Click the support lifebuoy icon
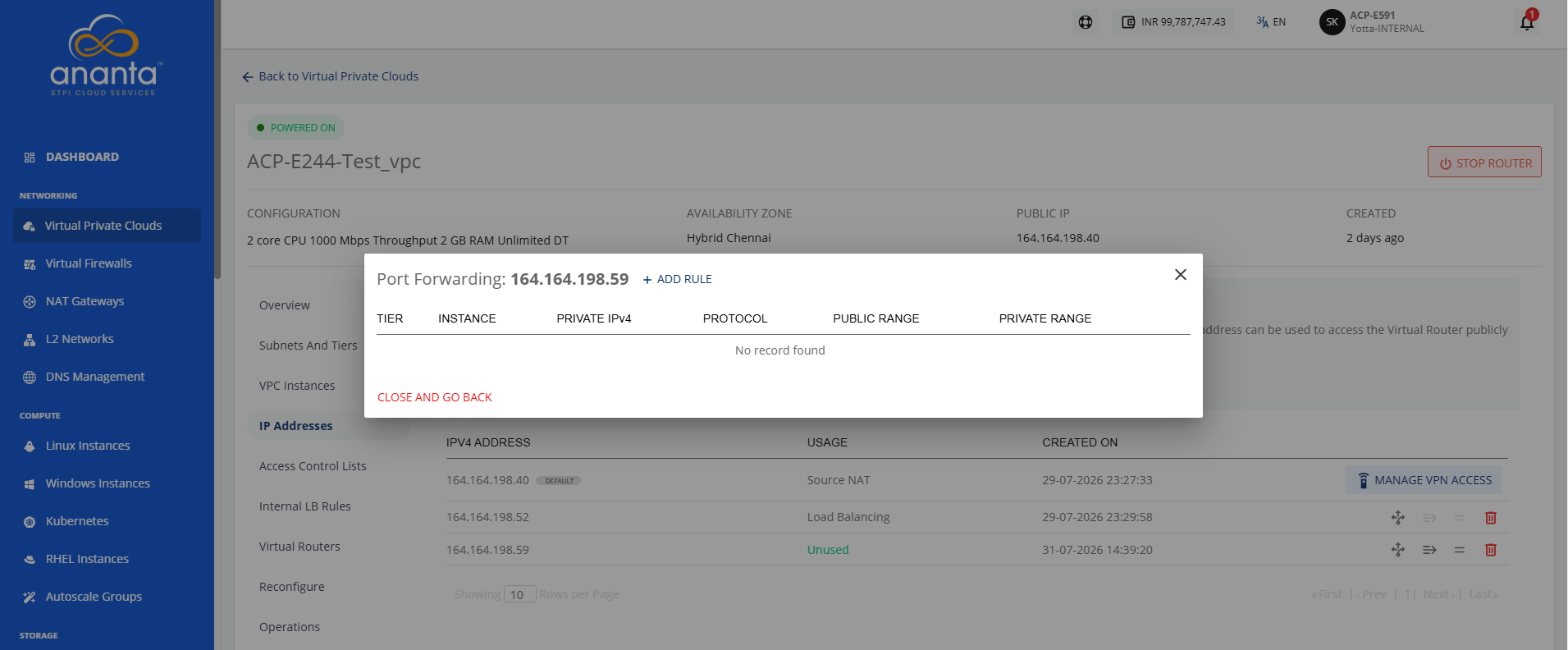Image resolution: width=1568 pixels, height=650 pixels. point(1086,22)
